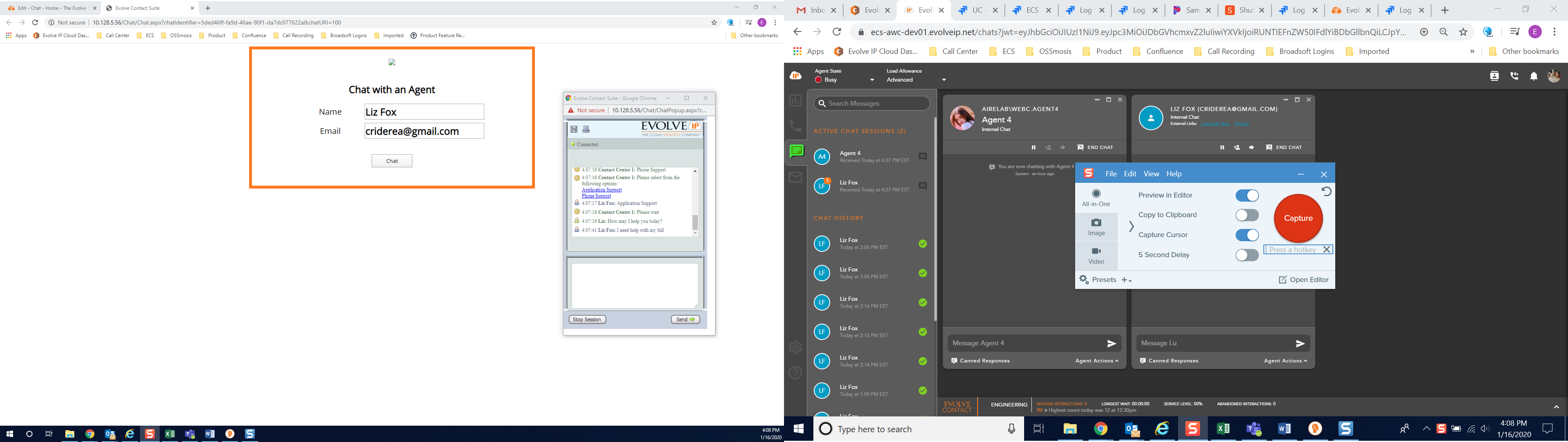This screenshot has width=1568, height=442.
Task: Click the reset arrow icon in Snagit
Action: (x=1326, y=191)
